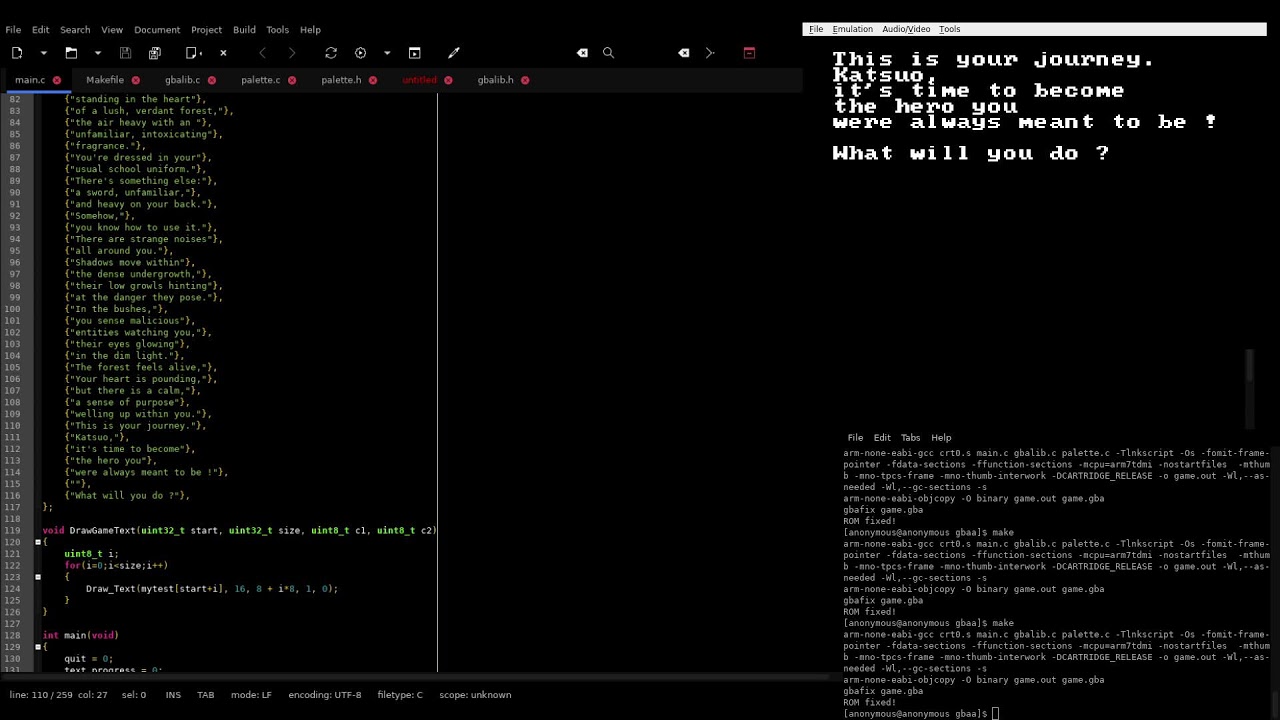Open the terminal's File menu
Image resolution: width=1280 pixels, height=720 pixels.
tap(855, 438)
